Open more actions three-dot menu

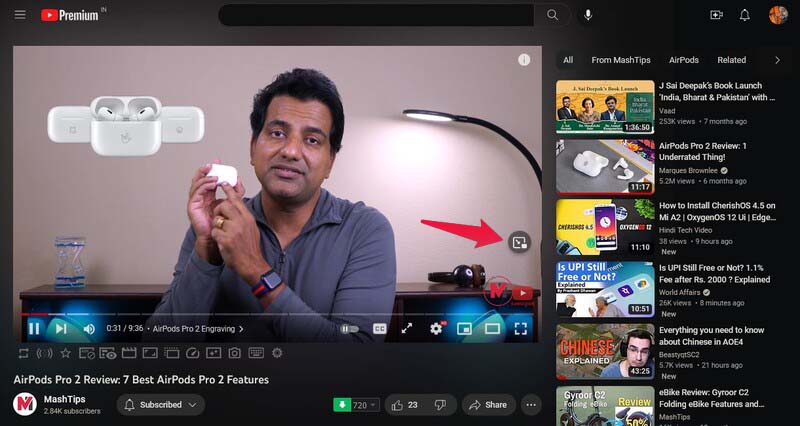click(x=531, y=405)
